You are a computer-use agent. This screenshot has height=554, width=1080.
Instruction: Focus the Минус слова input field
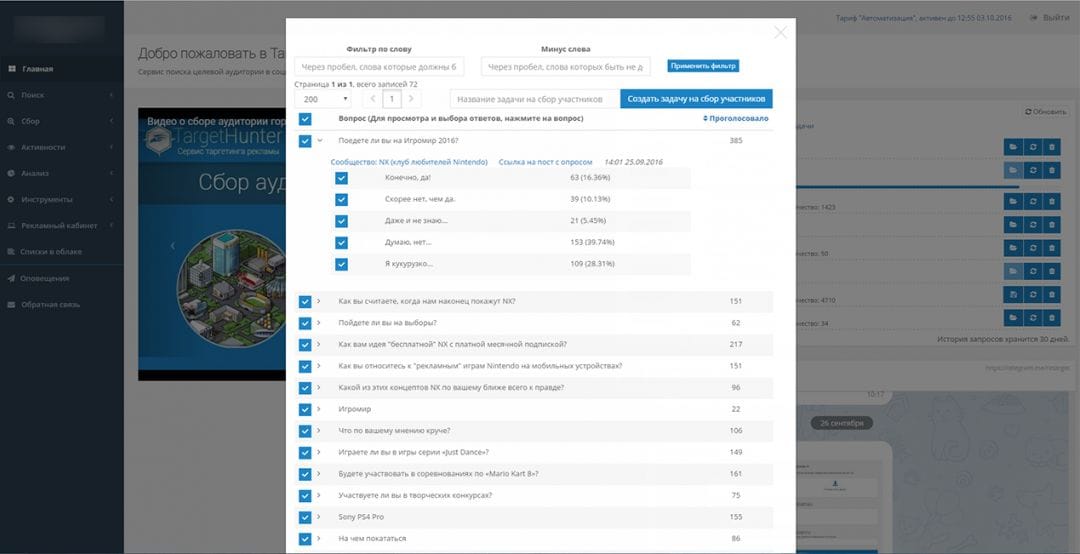coord(565,67)
